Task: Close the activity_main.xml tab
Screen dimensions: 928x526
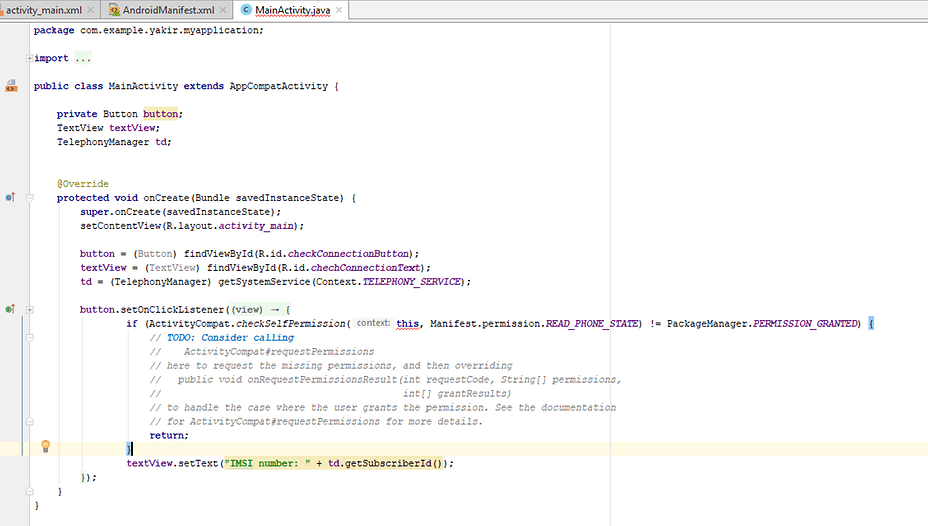Action: tap(91, 10)
